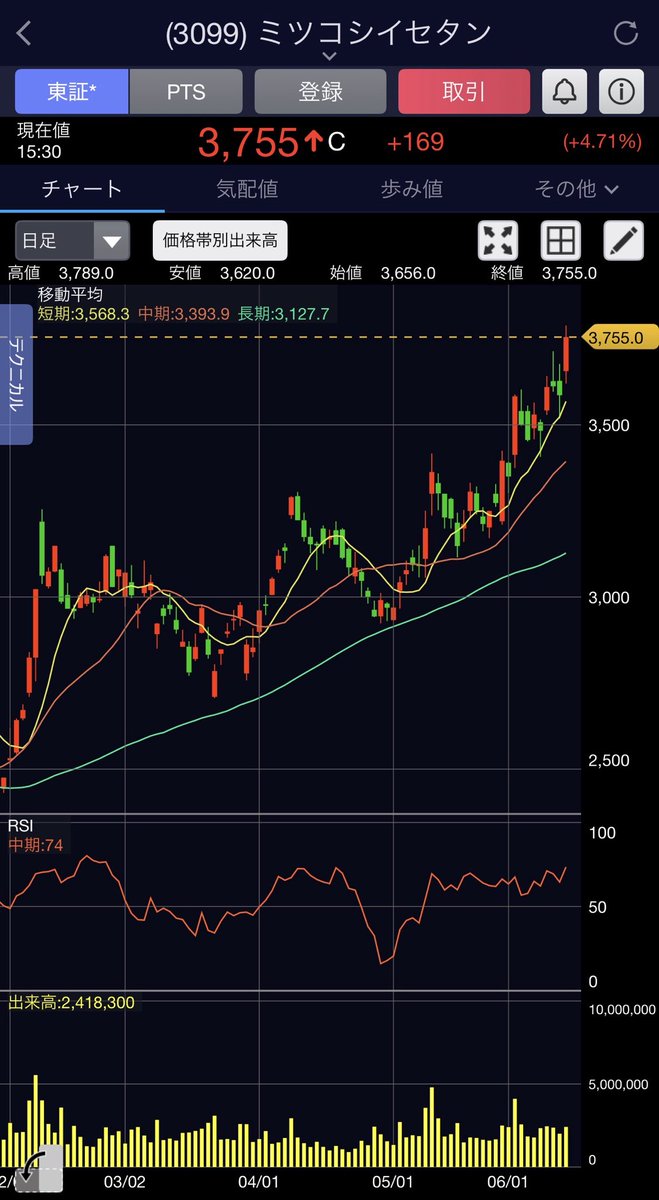Image resolution: width=659 pixels, height=1200 pixels.
Task: Open the price alert bell
Action: 564,92
